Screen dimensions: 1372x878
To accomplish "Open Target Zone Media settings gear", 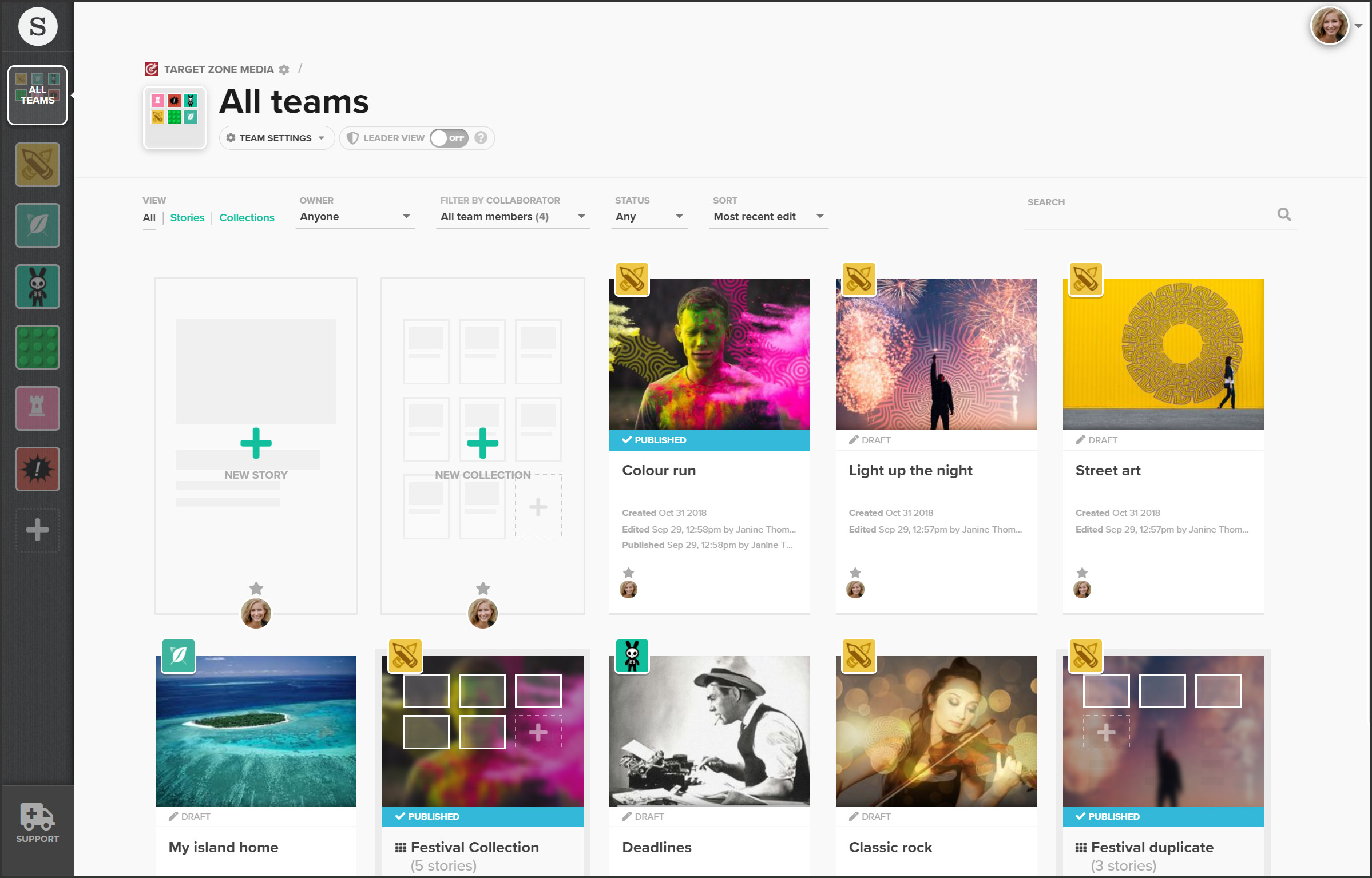I will pyautogui.click(x=284, y=70).
